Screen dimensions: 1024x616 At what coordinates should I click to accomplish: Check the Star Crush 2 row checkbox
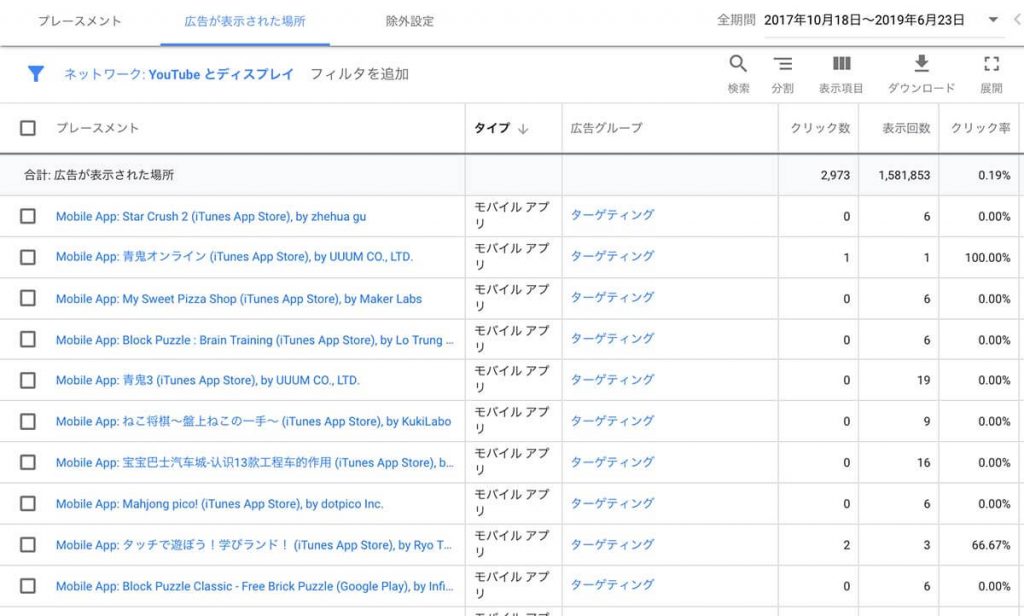(27, 216)
